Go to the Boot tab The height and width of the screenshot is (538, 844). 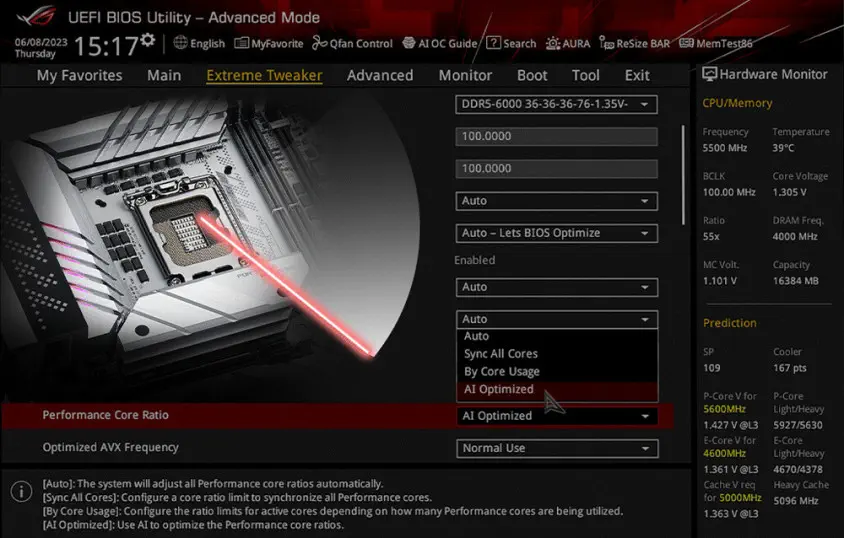[532, 75]
